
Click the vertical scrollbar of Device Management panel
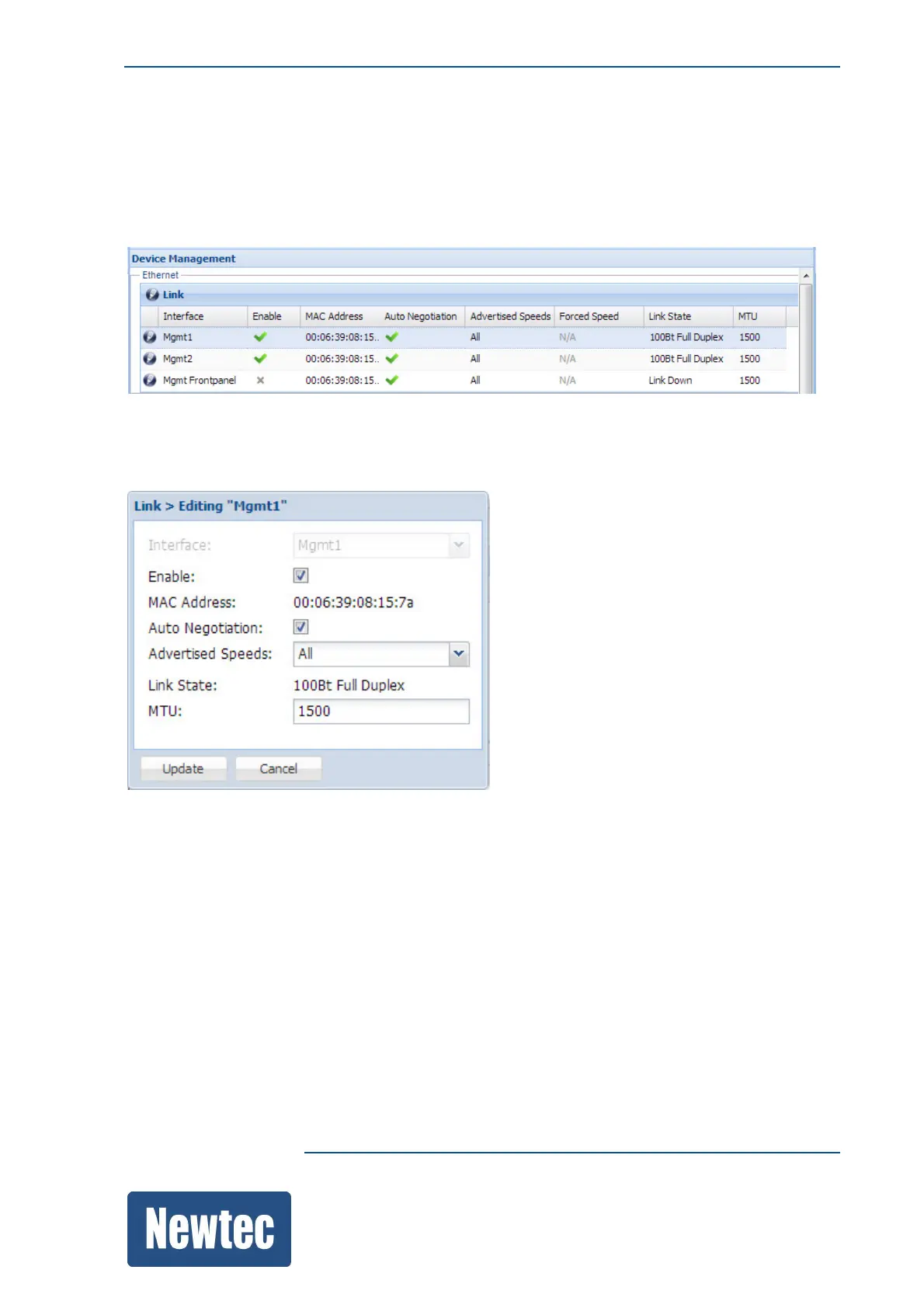coord(806,338)
